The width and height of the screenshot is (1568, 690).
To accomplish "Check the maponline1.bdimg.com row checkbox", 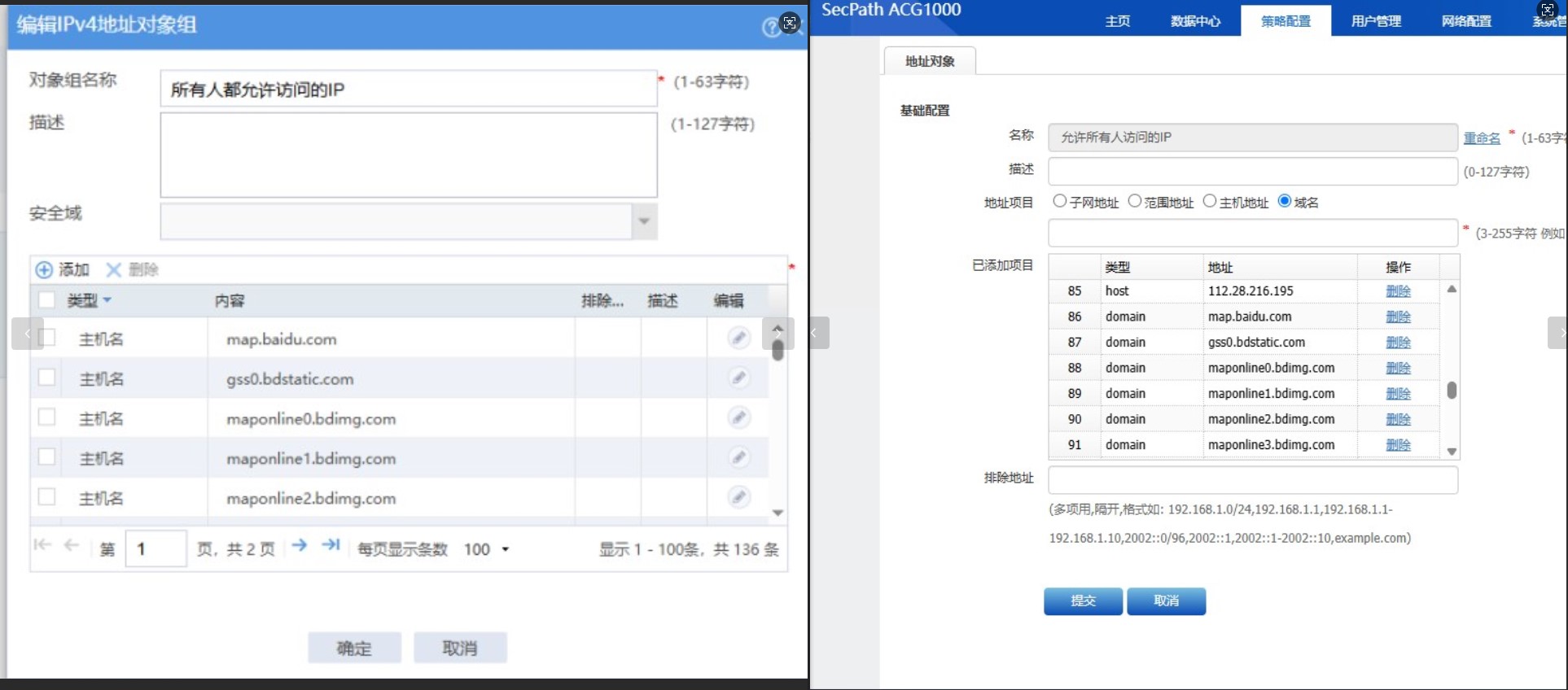I will click(46, 457).
